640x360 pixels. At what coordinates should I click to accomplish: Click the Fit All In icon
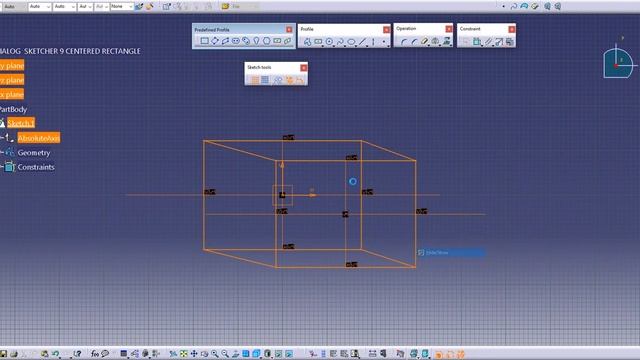pos(184,353)
